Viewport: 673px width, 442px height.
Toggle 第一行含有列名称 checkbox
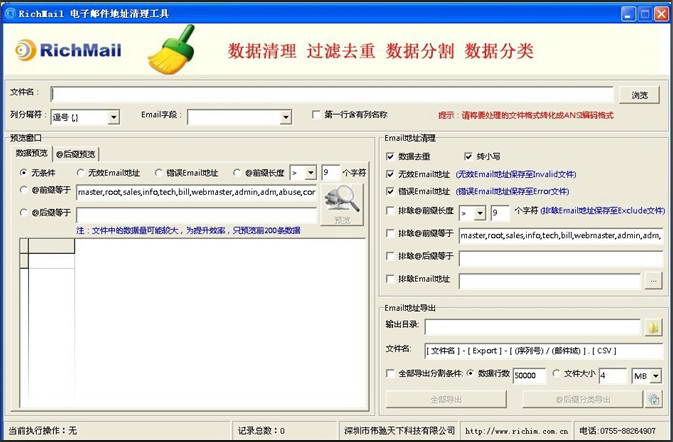tap(316, 115)
